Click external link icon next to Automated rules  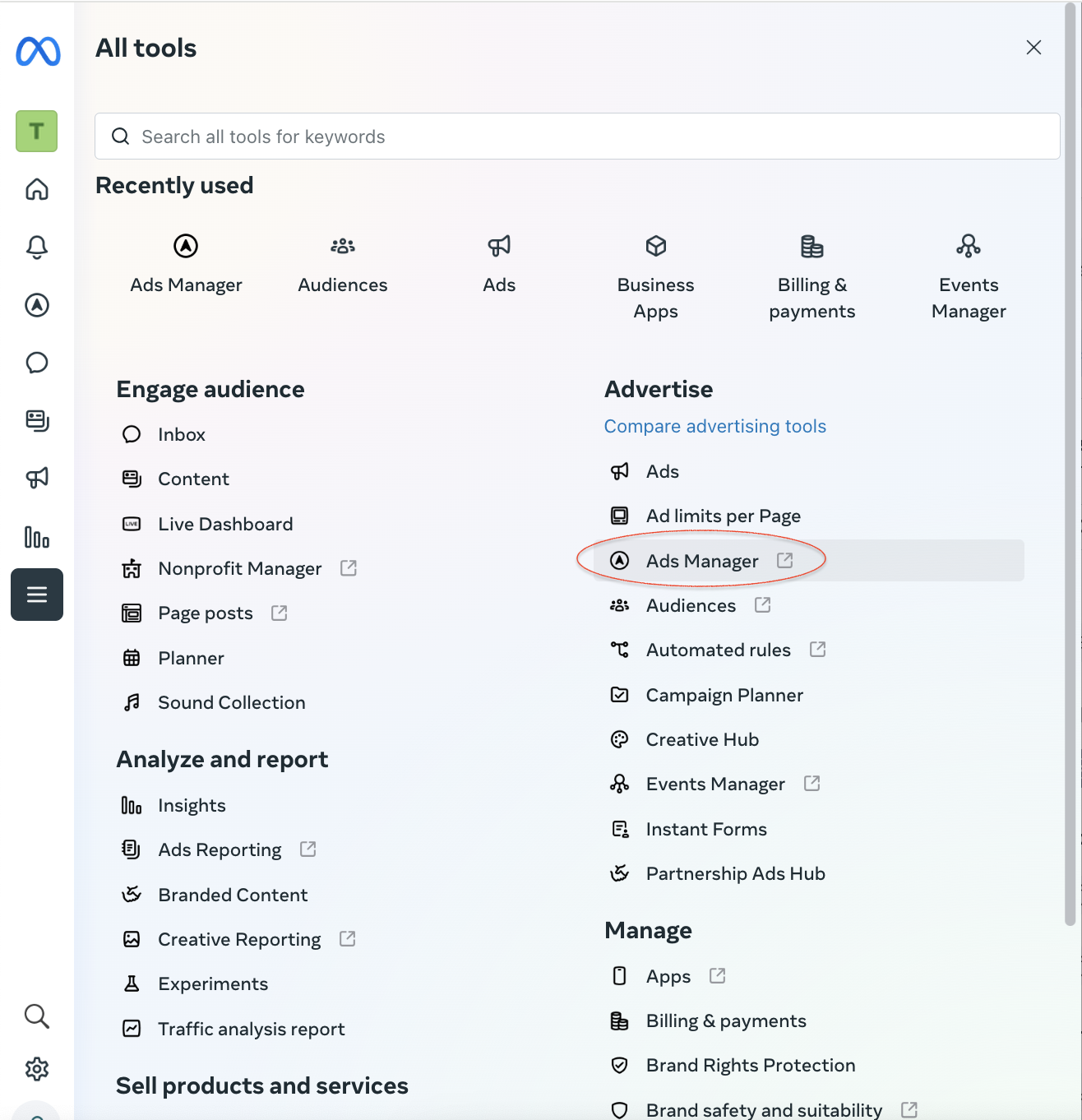[817, 649]
